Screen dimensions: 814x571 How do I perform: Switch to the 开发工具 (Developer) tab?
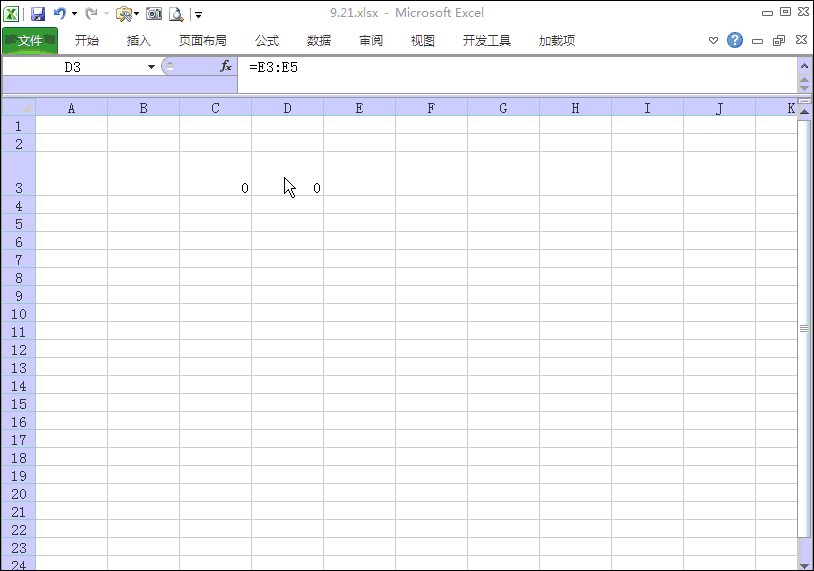(487, 41)
